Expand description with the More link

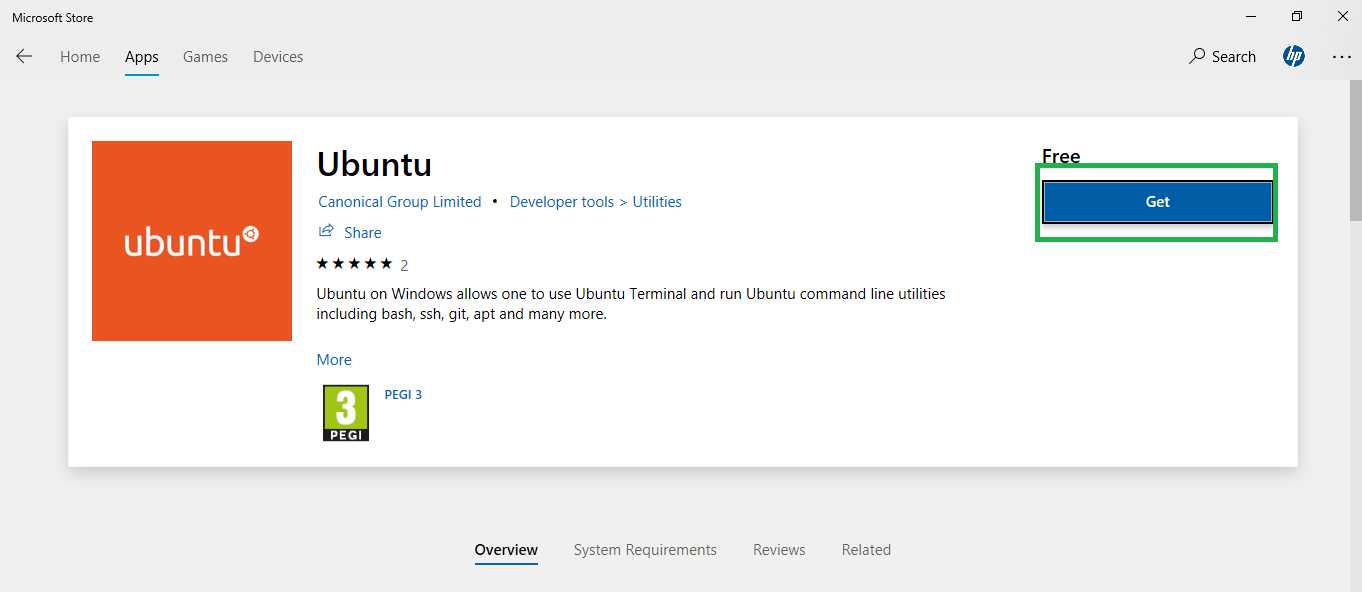[x=334, y=360]
